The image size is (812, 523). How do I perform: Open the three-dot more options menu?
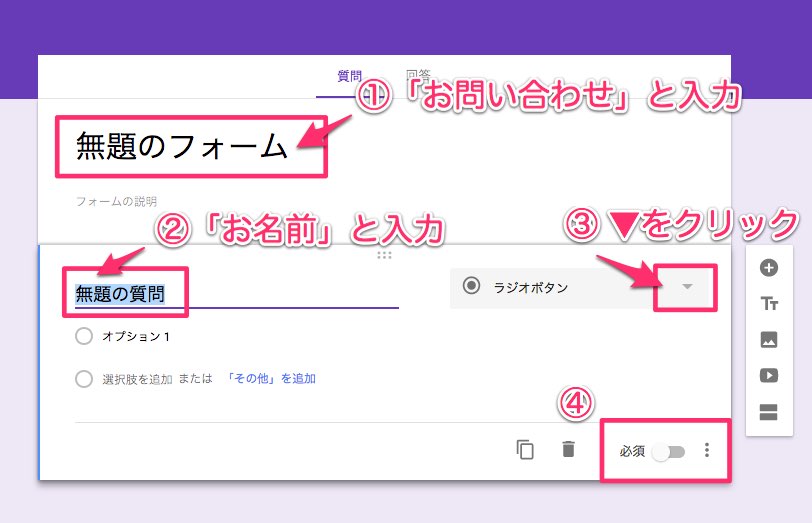click(x=707, y=450)
